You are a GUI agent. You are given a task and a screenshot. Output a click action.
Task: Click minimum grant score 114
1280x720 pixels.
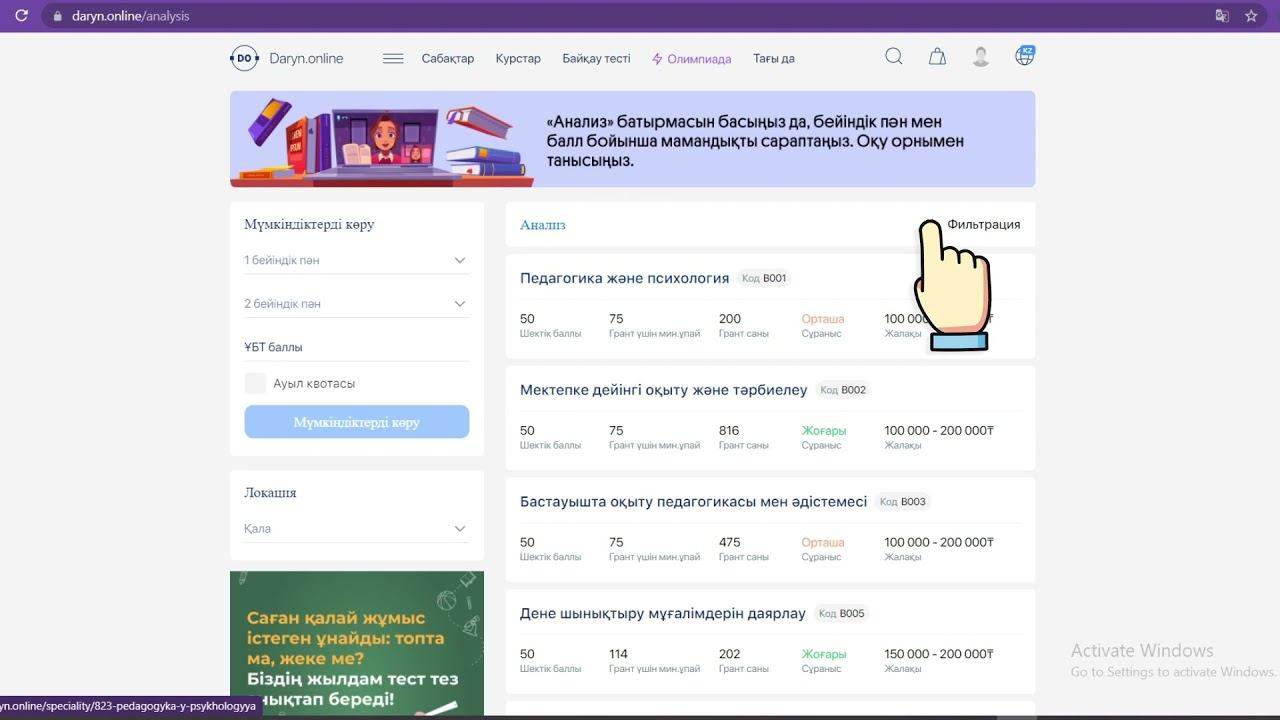(618, 654)
